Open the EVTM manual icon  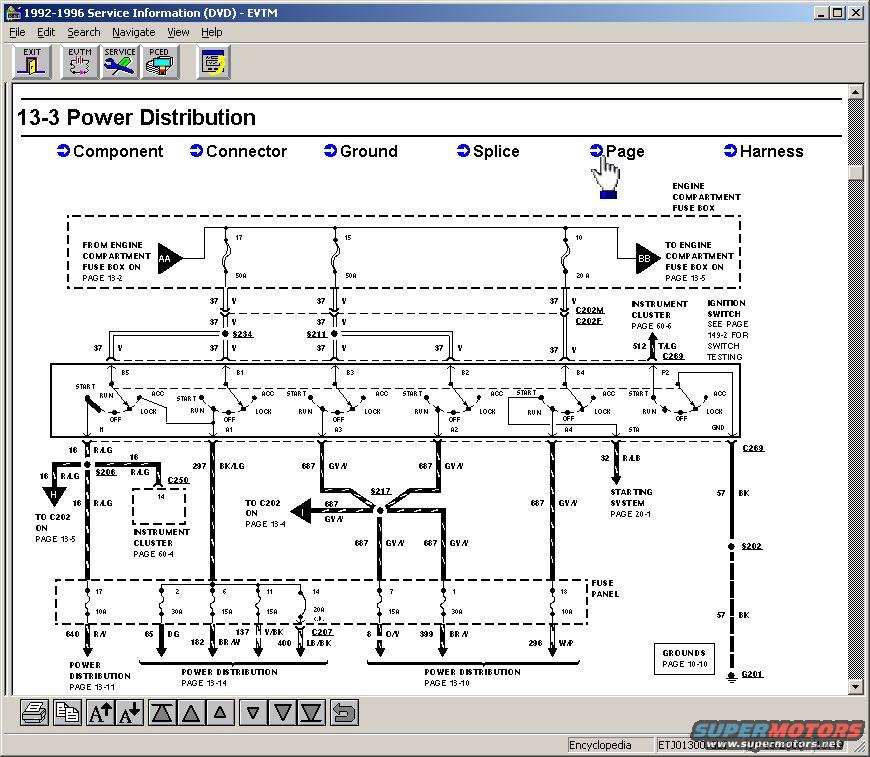[79, 62]
